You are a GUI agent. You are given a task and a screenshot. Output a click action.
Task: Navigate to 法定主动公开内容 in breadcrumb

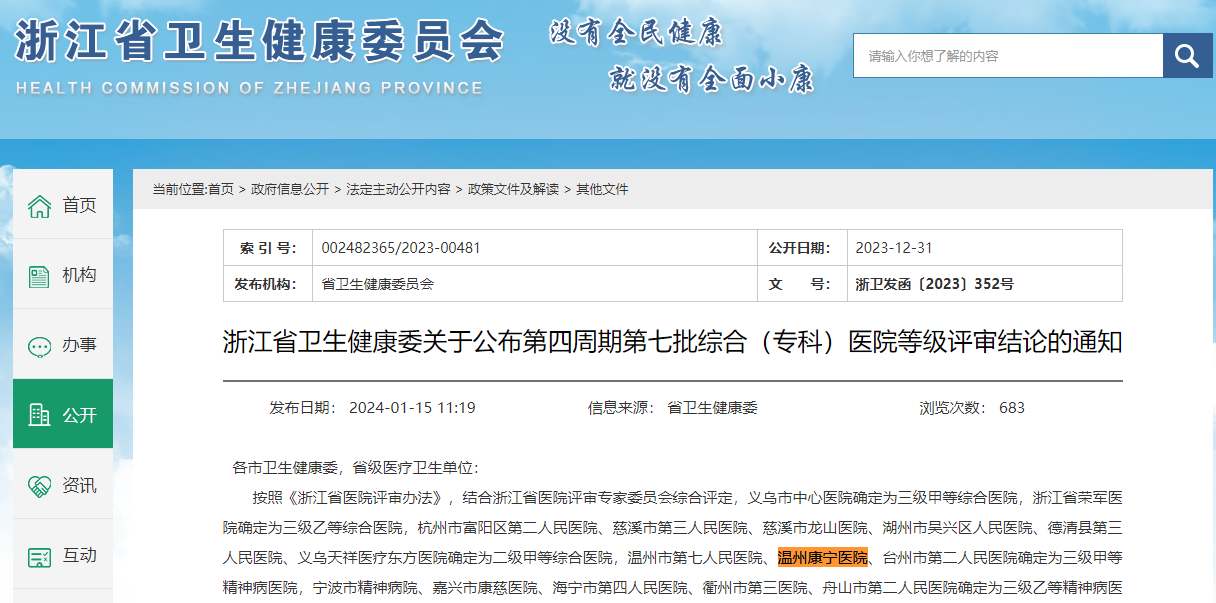coord(398,189)
